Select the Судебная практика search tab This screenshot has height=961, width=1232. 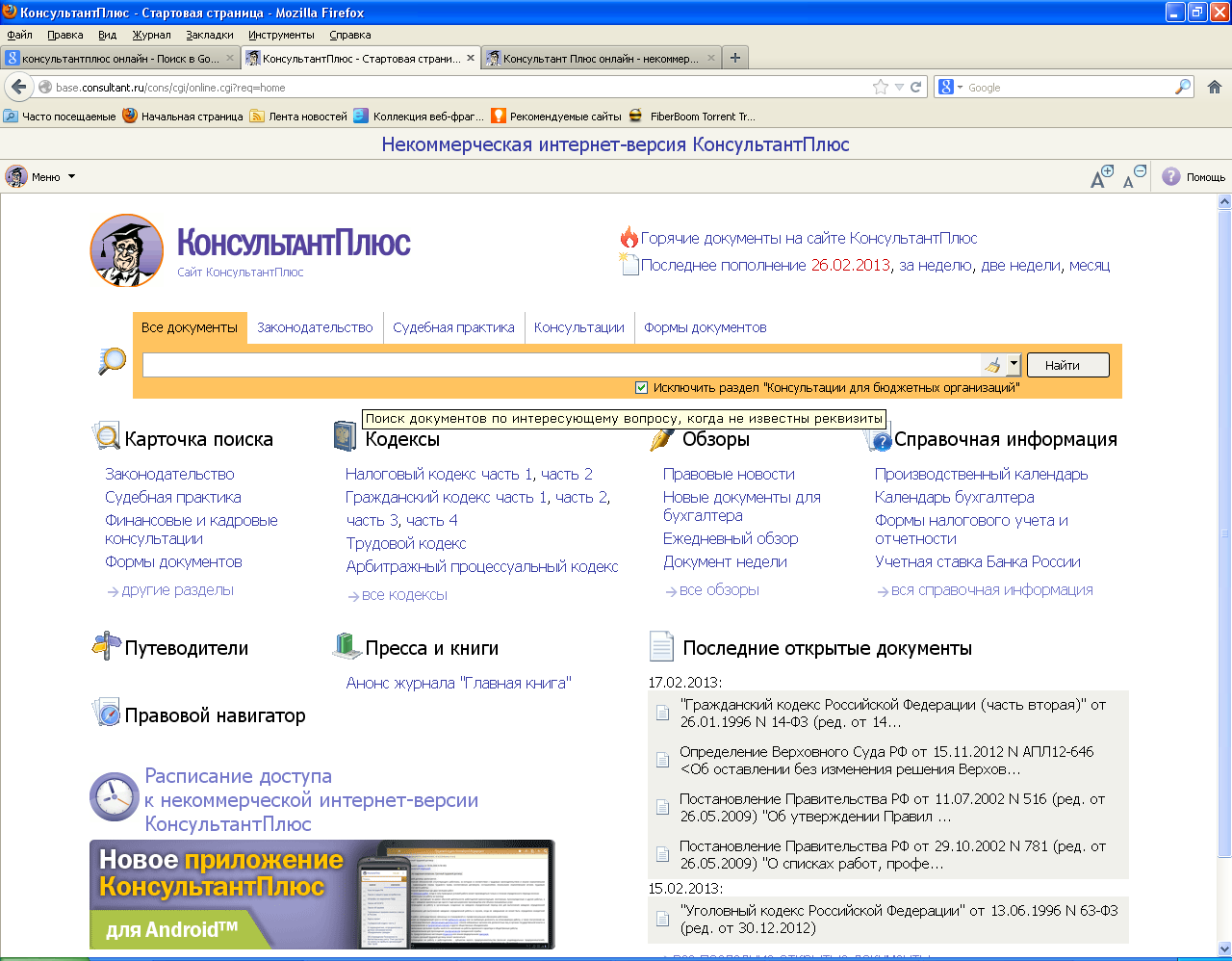tap(453, 327)
